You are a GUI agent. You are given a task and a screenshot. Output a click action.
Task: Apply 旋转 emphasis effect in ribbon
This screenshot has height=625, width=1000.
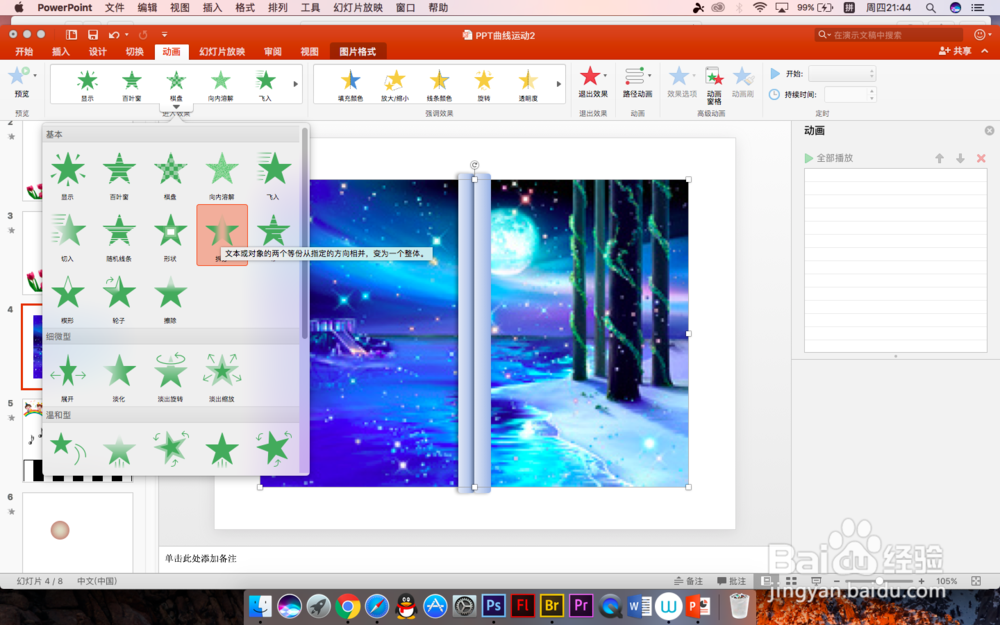484,85
